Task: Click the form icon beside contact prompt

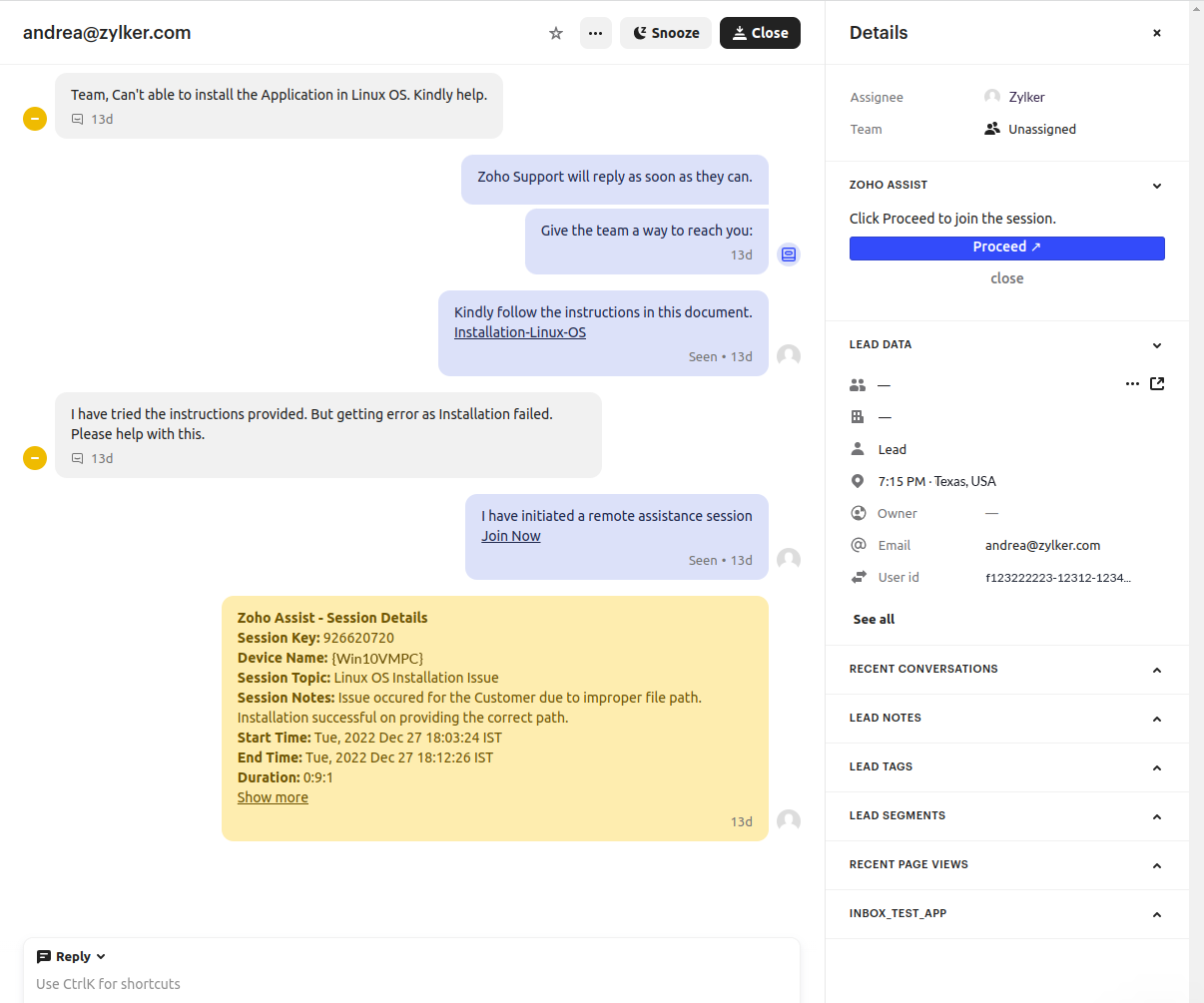Action: click(x=789, y=254)
